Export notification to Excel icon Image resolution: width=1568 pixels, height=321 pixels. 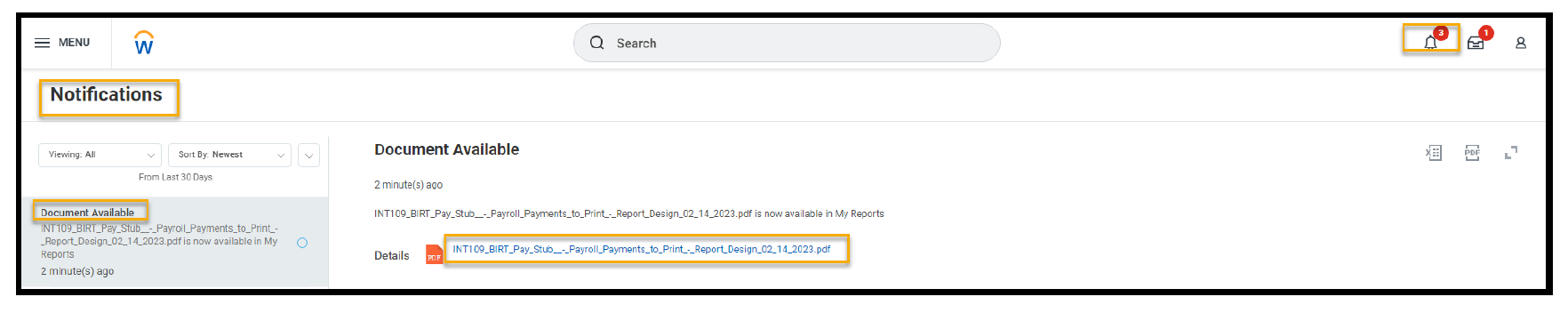pyautogui.click(x=1434, y=153)
